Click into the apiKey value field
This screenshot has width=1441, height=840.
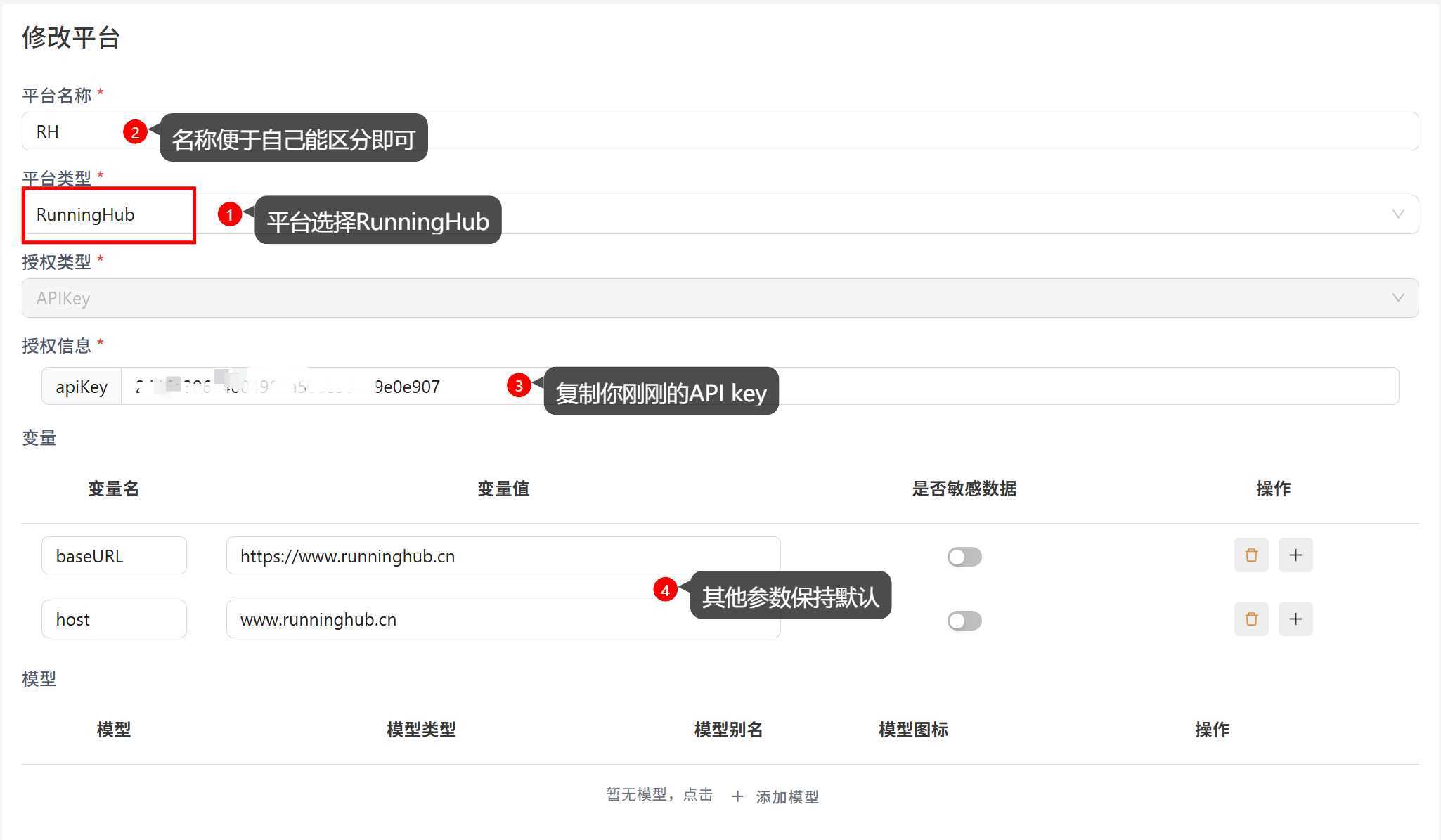click(760, 386)
